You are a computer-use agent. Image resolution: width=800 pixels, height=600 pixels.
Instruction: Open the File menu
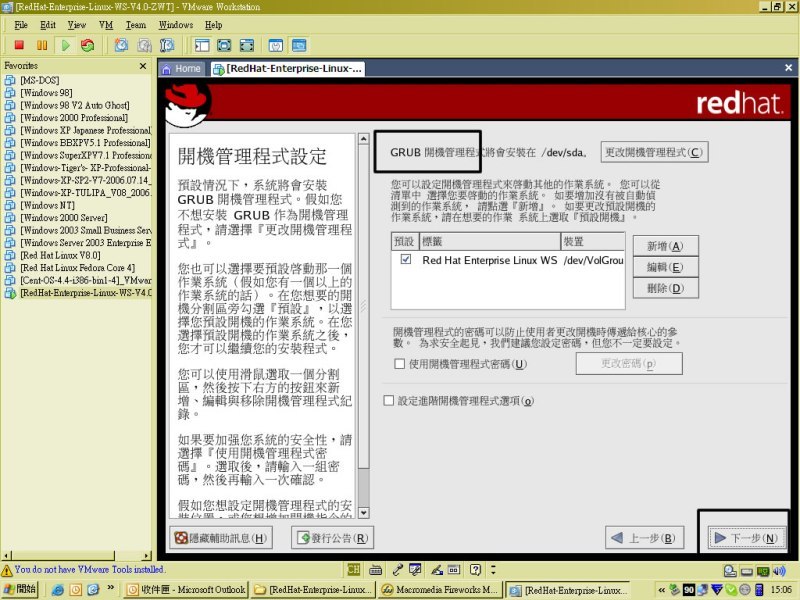point(21,25)
